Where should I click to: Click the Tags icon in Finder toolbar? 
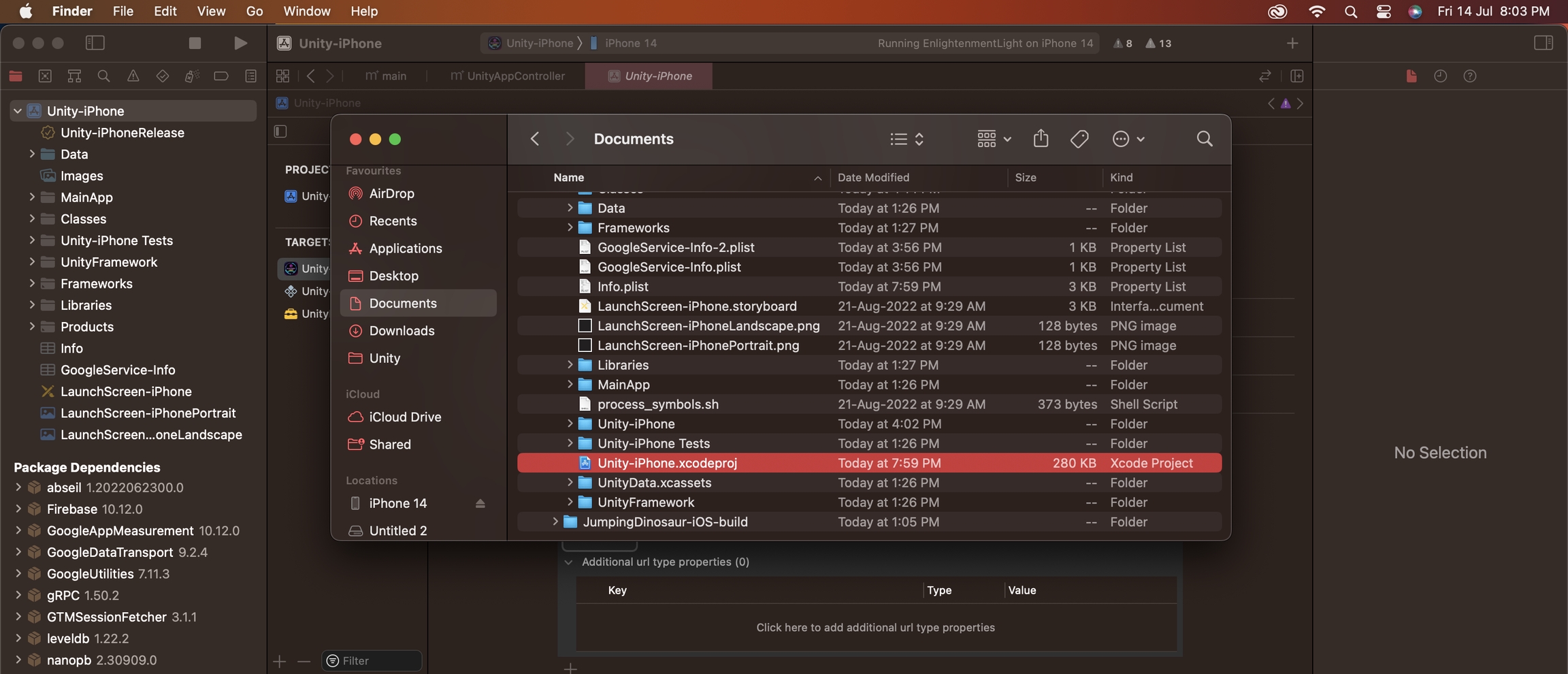tap(1079, 139)
